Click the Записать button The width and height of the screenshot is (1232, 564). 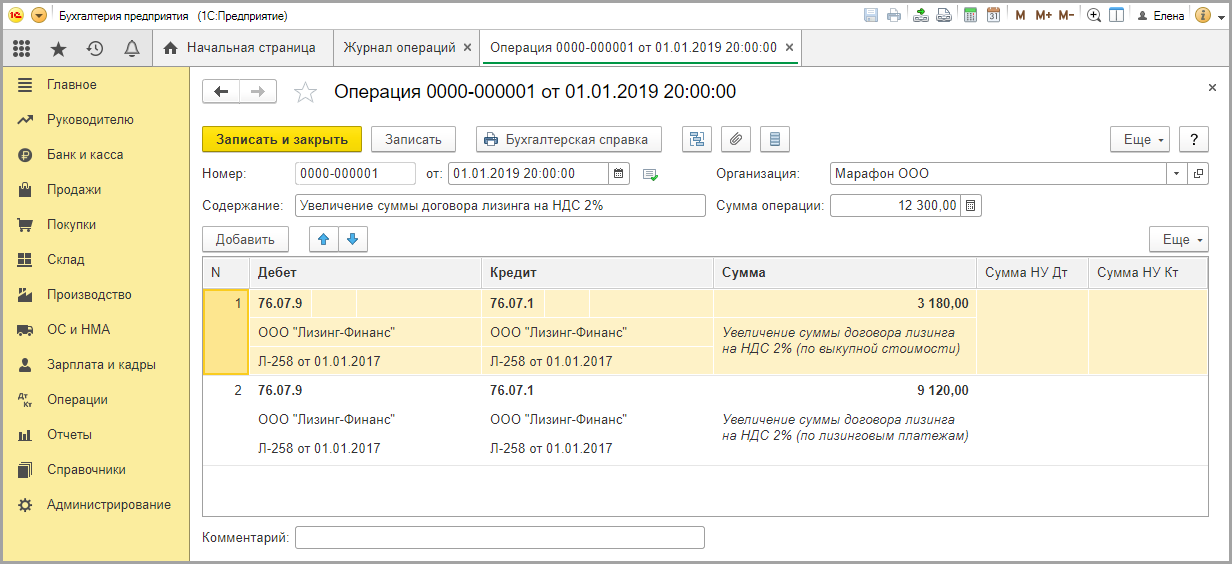(413, 139)
